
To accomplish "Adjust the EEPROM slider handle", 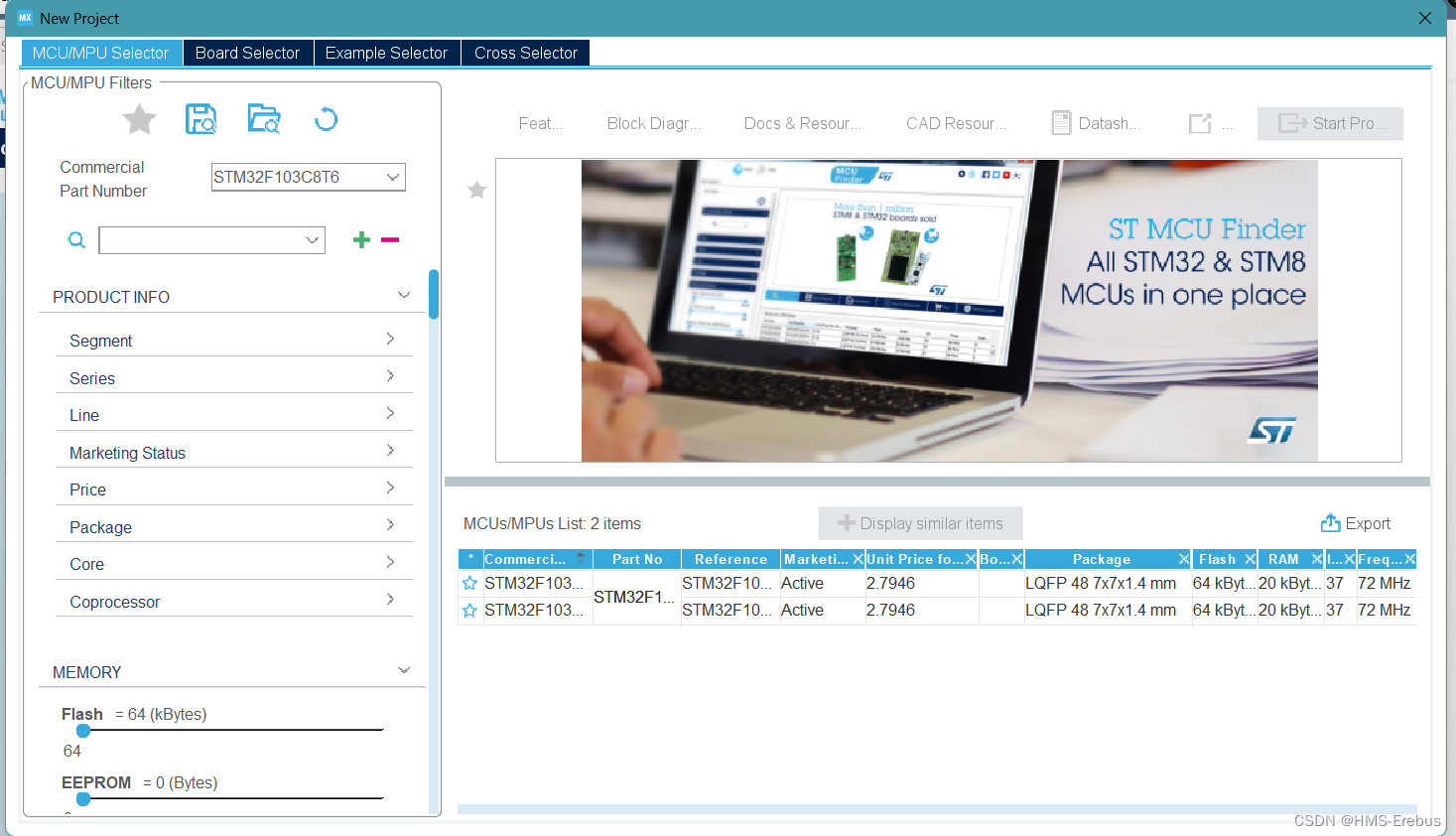I will (x=83, y=798).
